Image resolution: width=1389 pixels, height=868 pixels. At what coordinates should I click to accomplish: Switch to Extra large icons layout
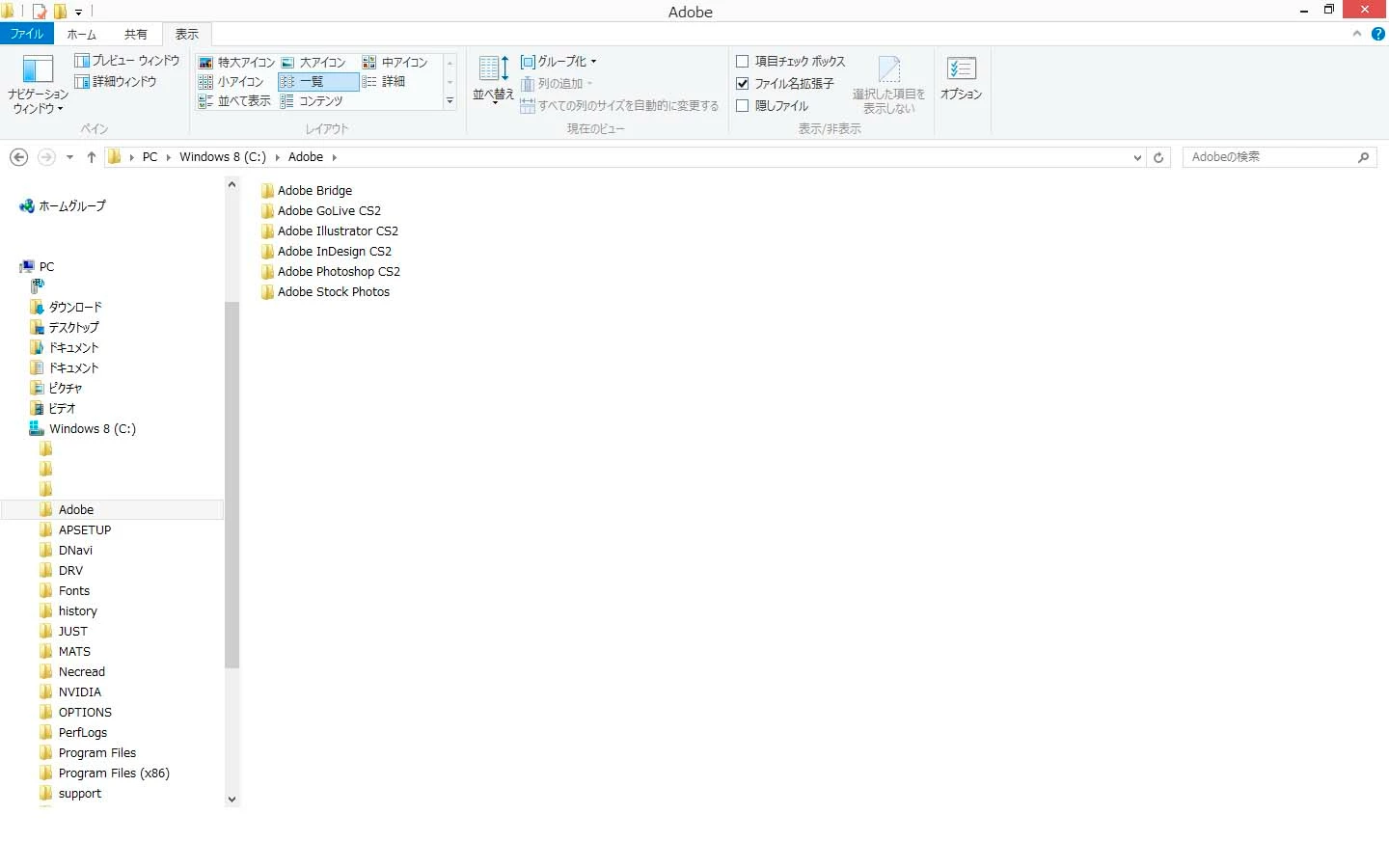237,63
